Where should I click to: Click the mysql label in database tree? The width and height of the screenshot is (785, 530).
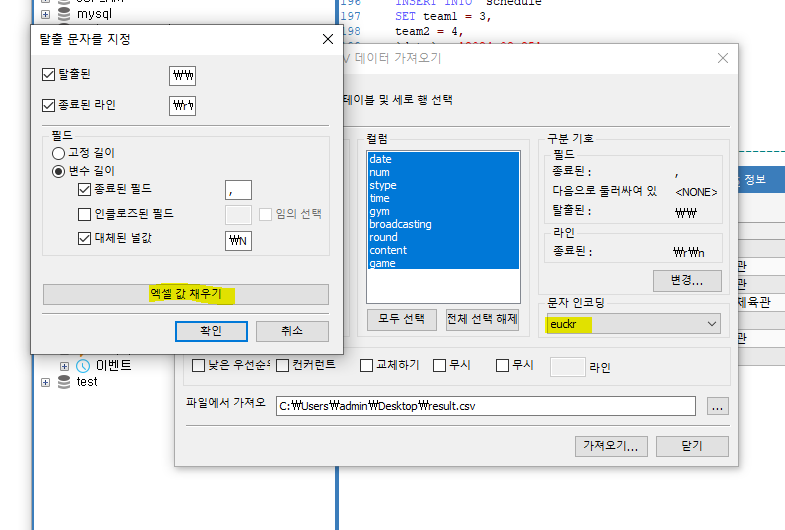(x=94, y=14)
